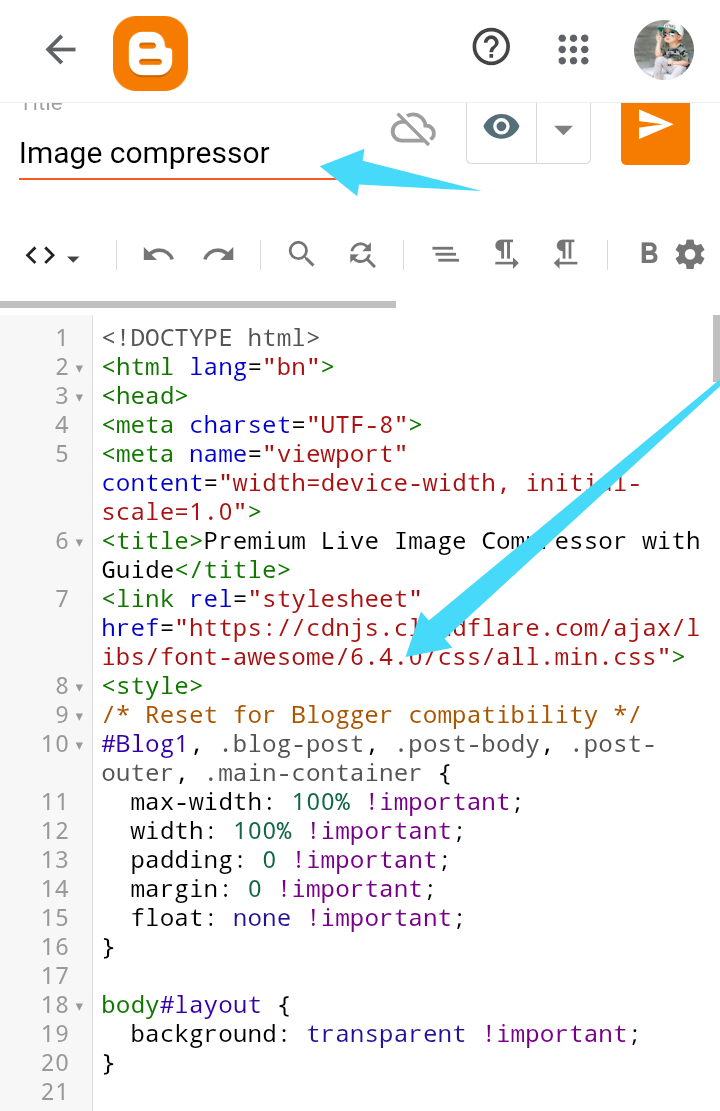Undo the last edit
720x1111 pixels.
(x=158, y=255)
